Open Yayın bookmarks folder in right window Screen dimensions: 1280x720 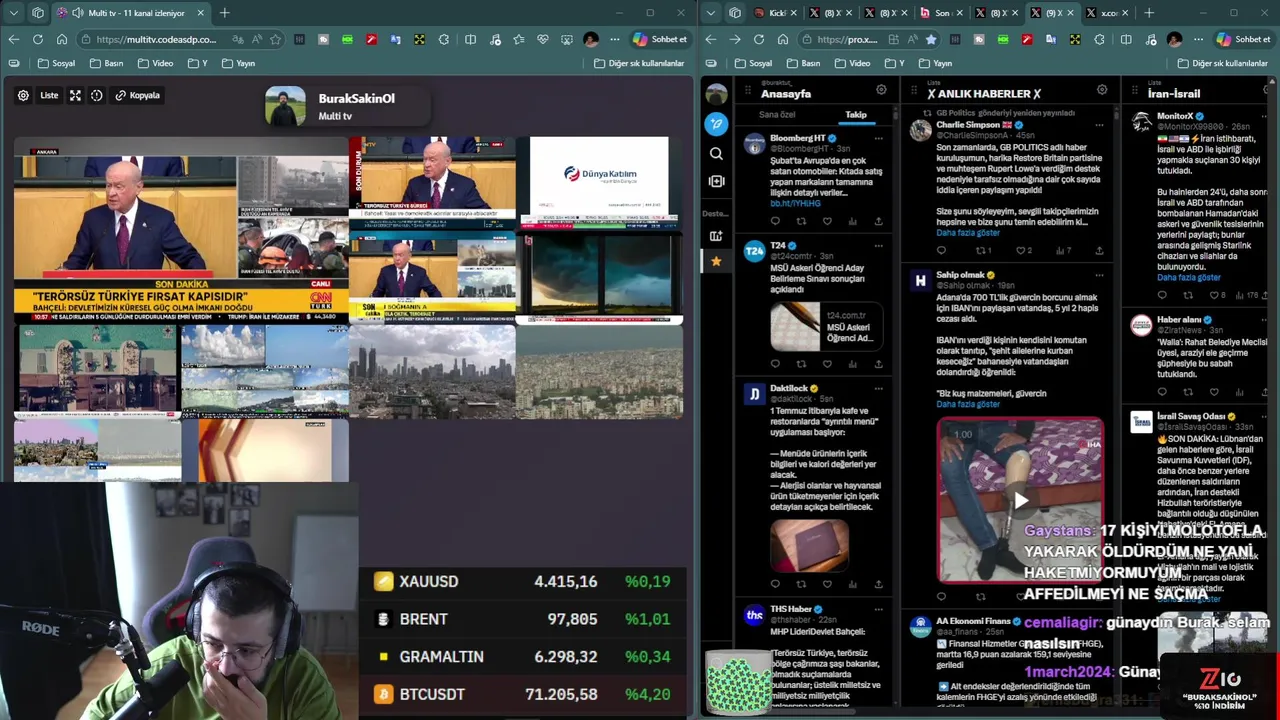[934, 63]
